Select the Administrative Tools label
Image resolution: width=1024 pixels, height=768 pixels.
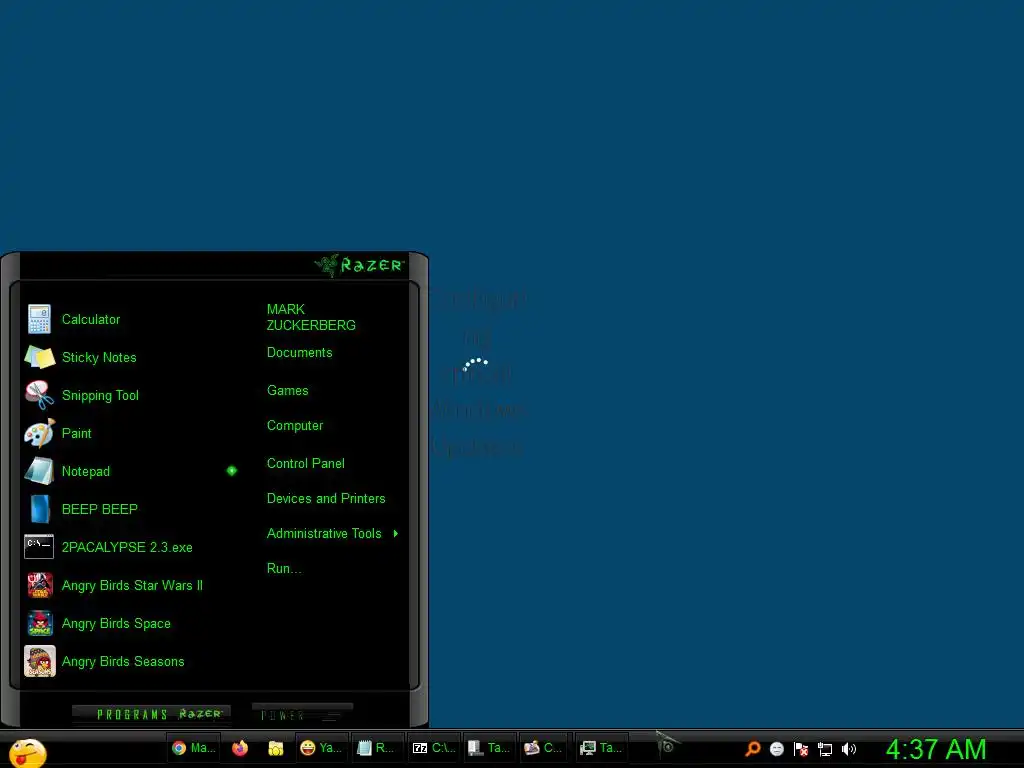pyautogui.click(x=324, y=534)
